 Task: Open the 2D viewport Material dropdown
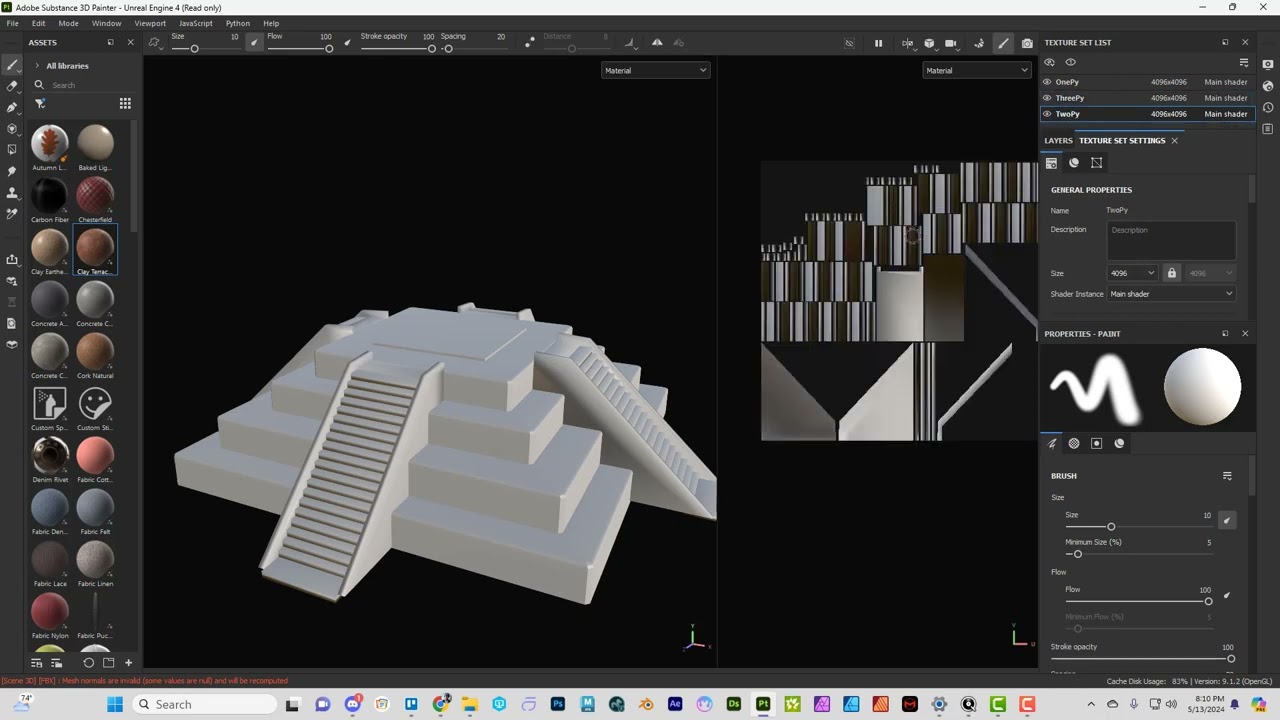(x=976, y=70)
